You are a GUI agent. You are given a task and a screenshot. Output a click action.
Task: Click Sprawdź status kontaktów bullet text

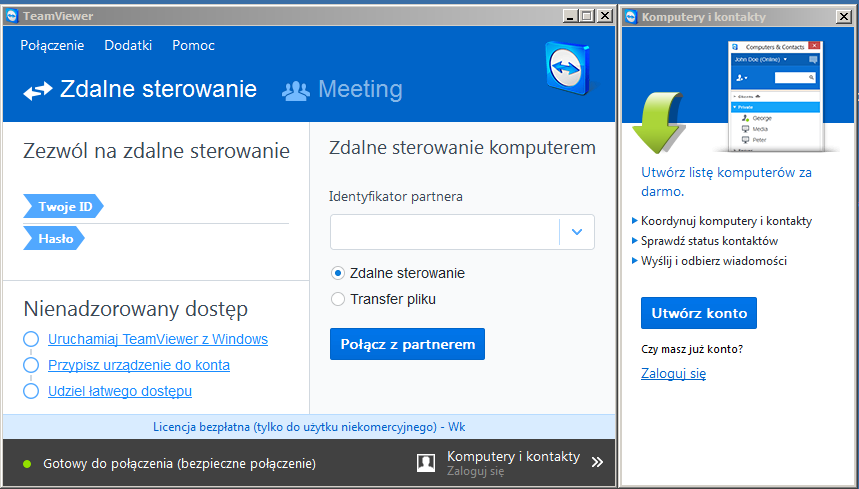(709, 241)
